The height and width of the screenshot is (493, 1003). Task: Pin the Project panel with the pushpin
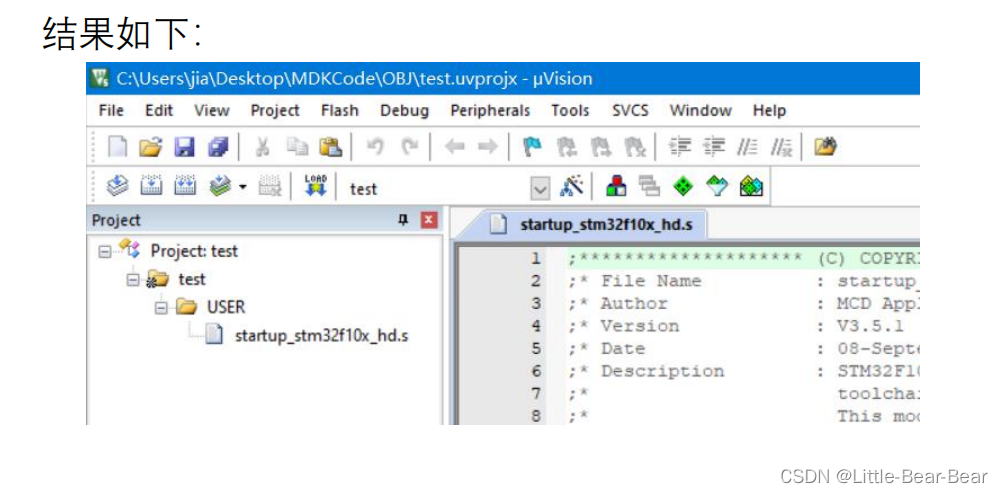[x=403, y=220]
